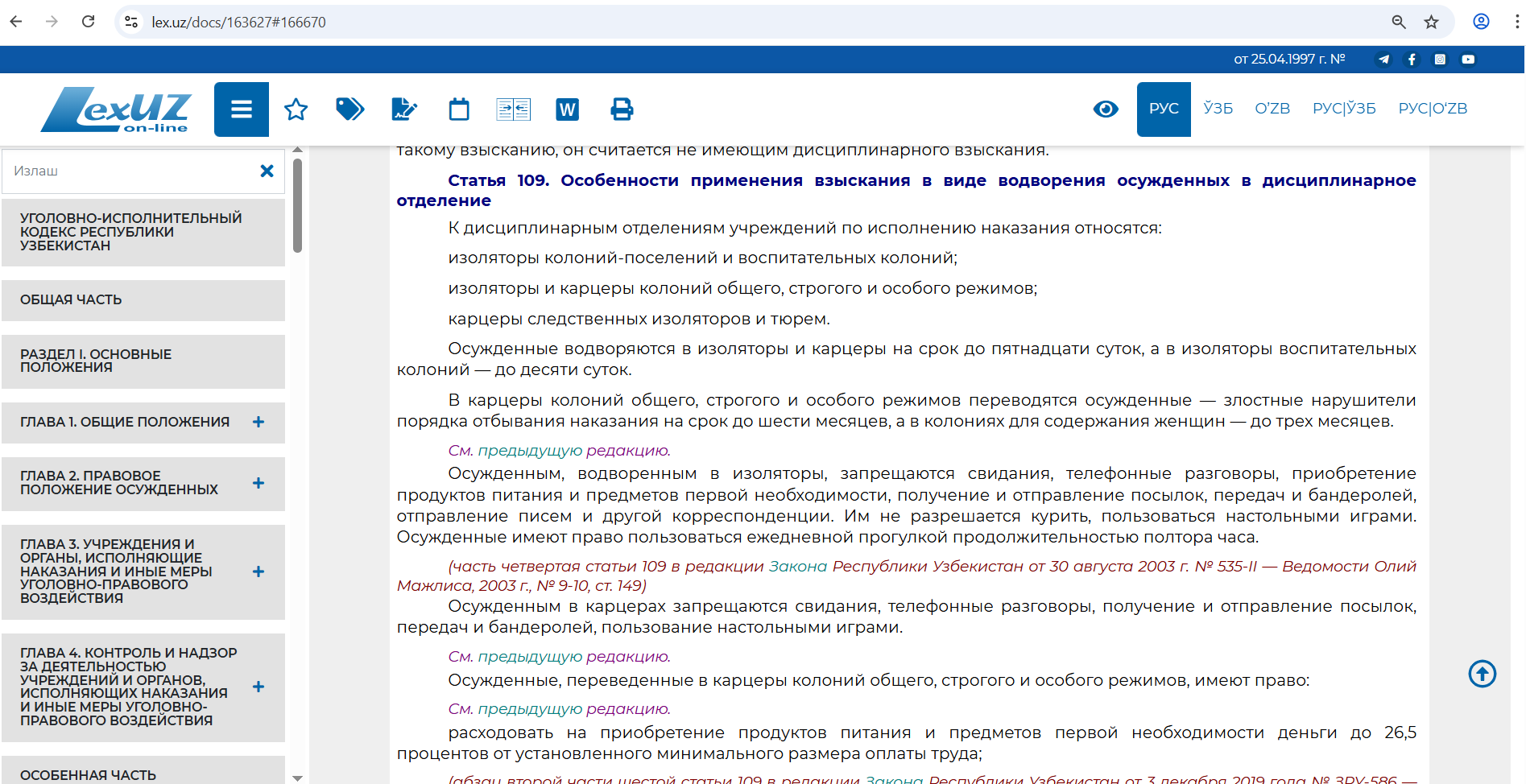Image resolution: width=1526 pixels, height=784 pixels.
Task: Toggle the hamburger menu sidebar button
Action: [x=241, y=109]
